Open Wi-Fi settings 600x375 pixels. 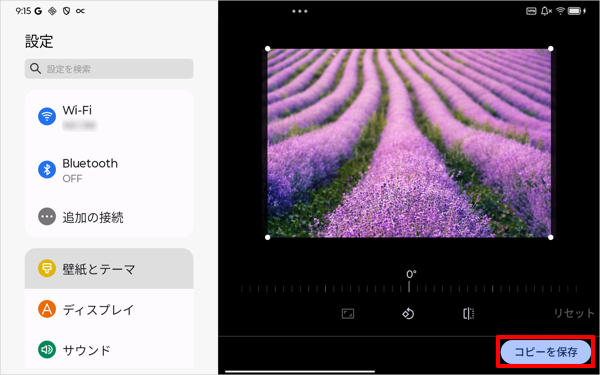click(x=109, y=116)
